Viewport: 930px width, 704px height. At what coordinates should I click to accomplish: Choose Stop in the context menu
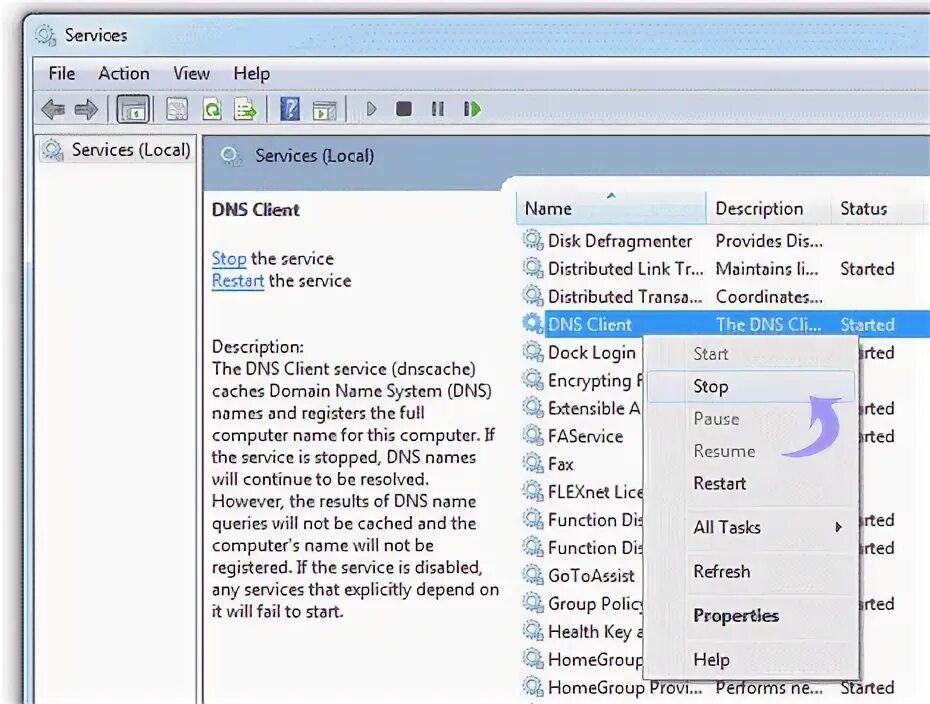[751, 387]
